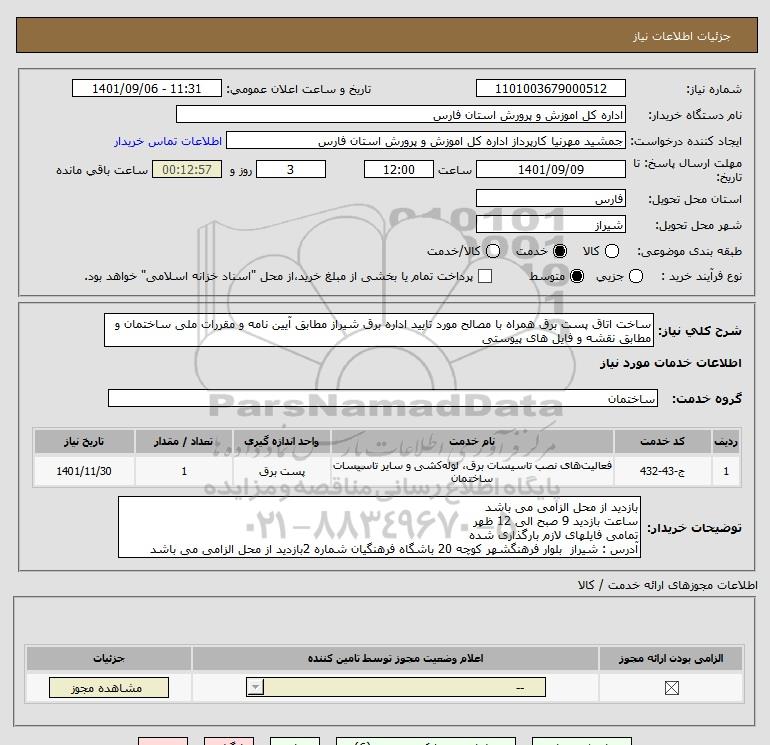This screenshot has height=745, width=770.
Task: Click the جزئیات اطلاعات نیاز page title
Action: (x=682, y=36)
